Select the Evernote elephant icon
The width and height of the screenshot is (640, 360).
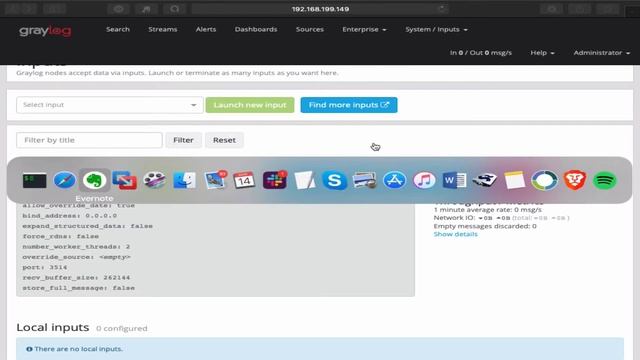(94, 180)
